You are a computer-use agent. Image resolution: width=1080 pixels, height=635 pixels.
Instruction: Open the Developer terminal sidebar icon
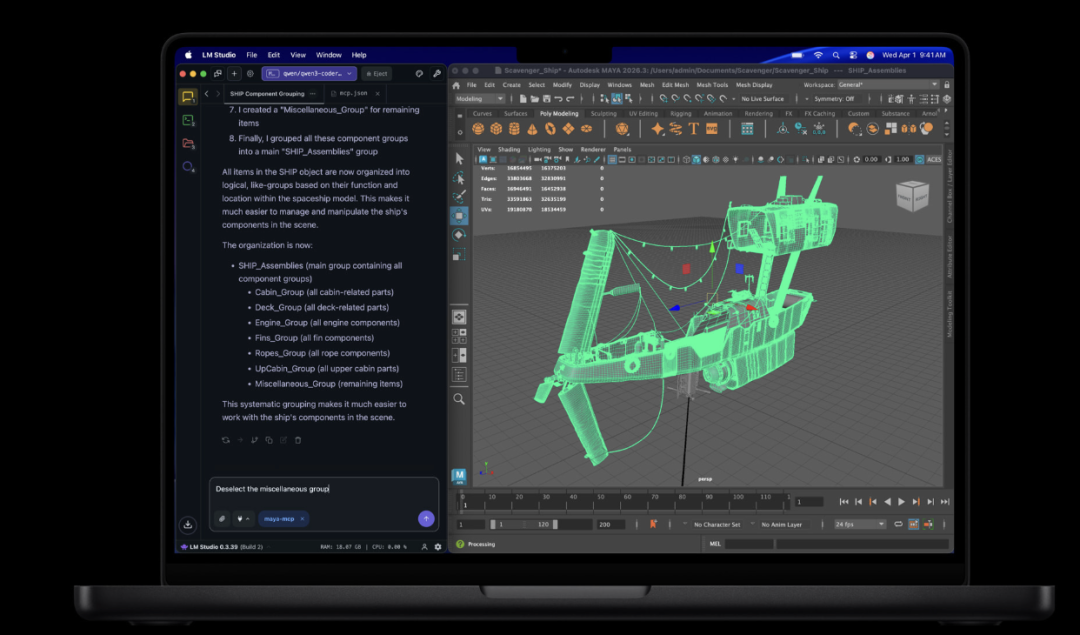(x=187, y=120)
